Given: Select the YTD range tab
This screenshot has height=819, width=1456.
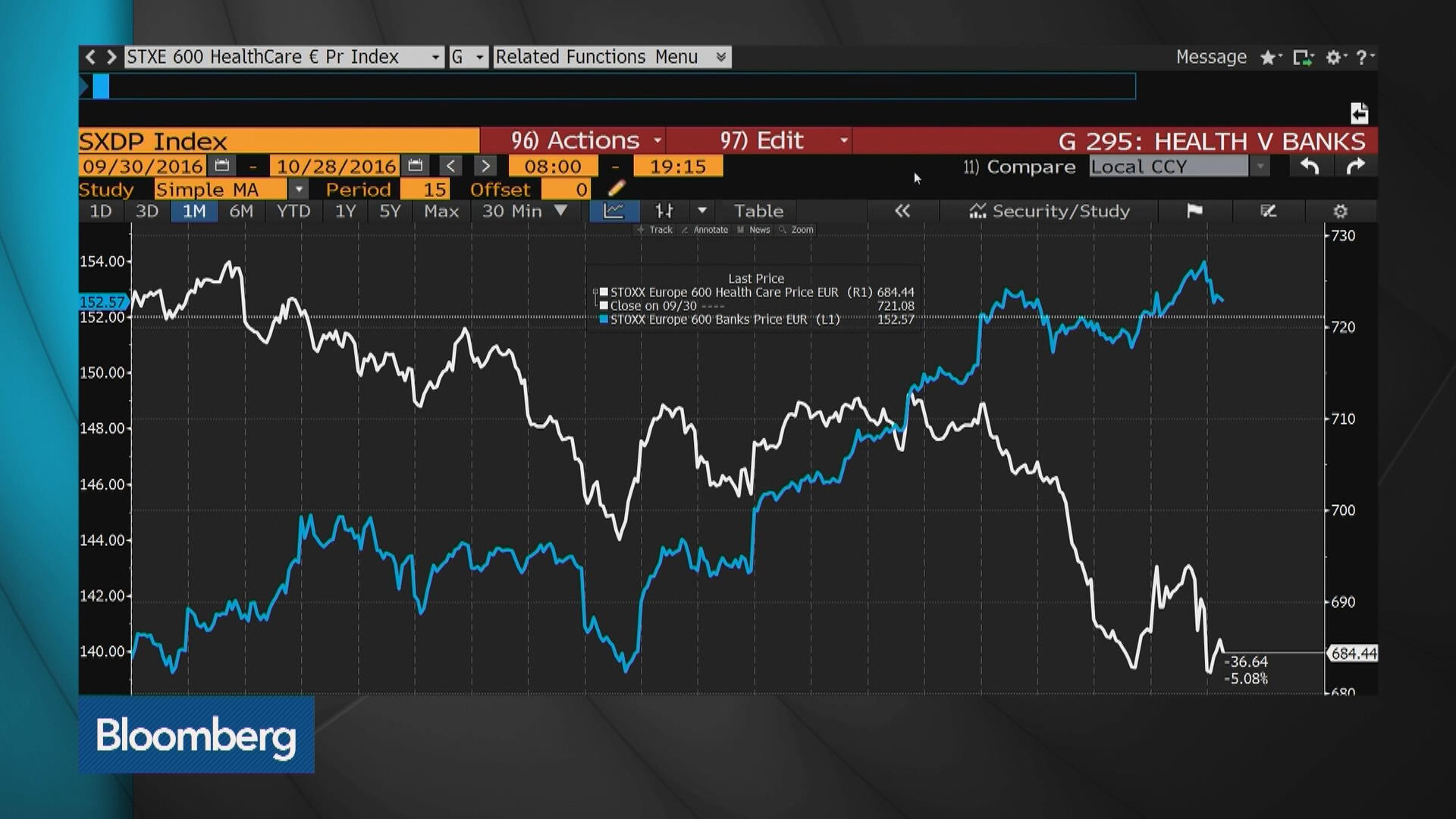Looking at the screenshot, I should [293, 211].
